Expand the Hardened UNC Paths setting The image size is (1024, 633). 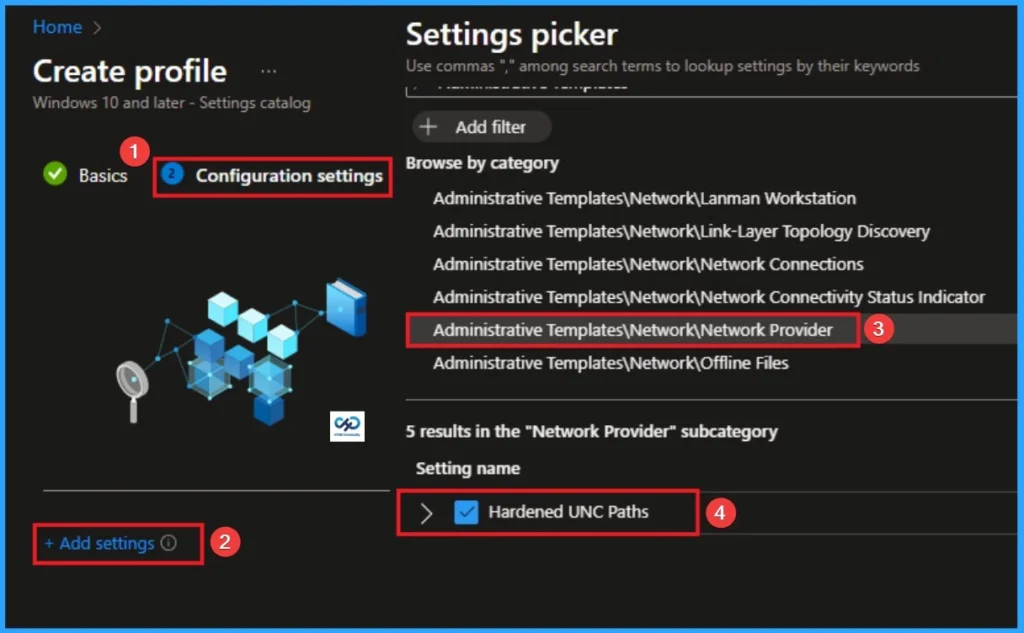(427, 512)
